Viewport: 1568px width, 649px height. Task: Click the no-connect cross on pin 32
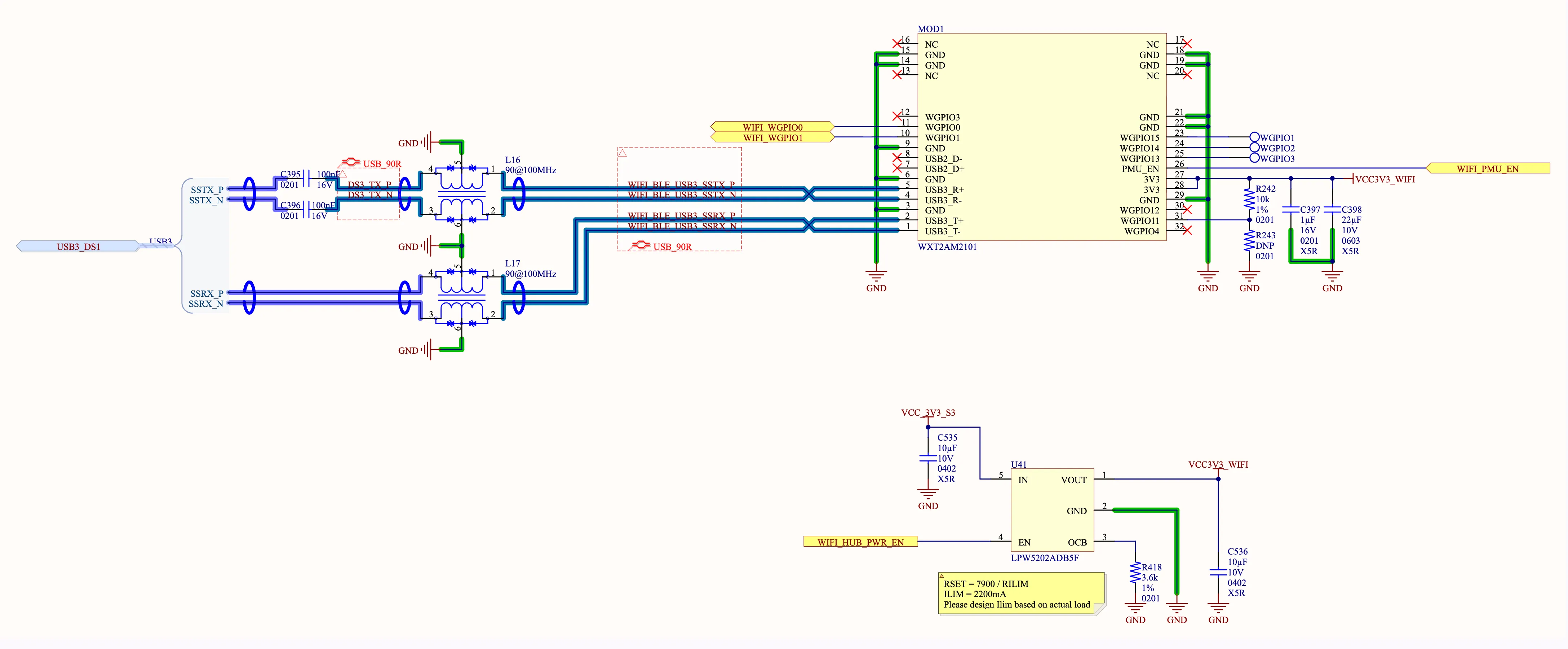point(1187,230)
